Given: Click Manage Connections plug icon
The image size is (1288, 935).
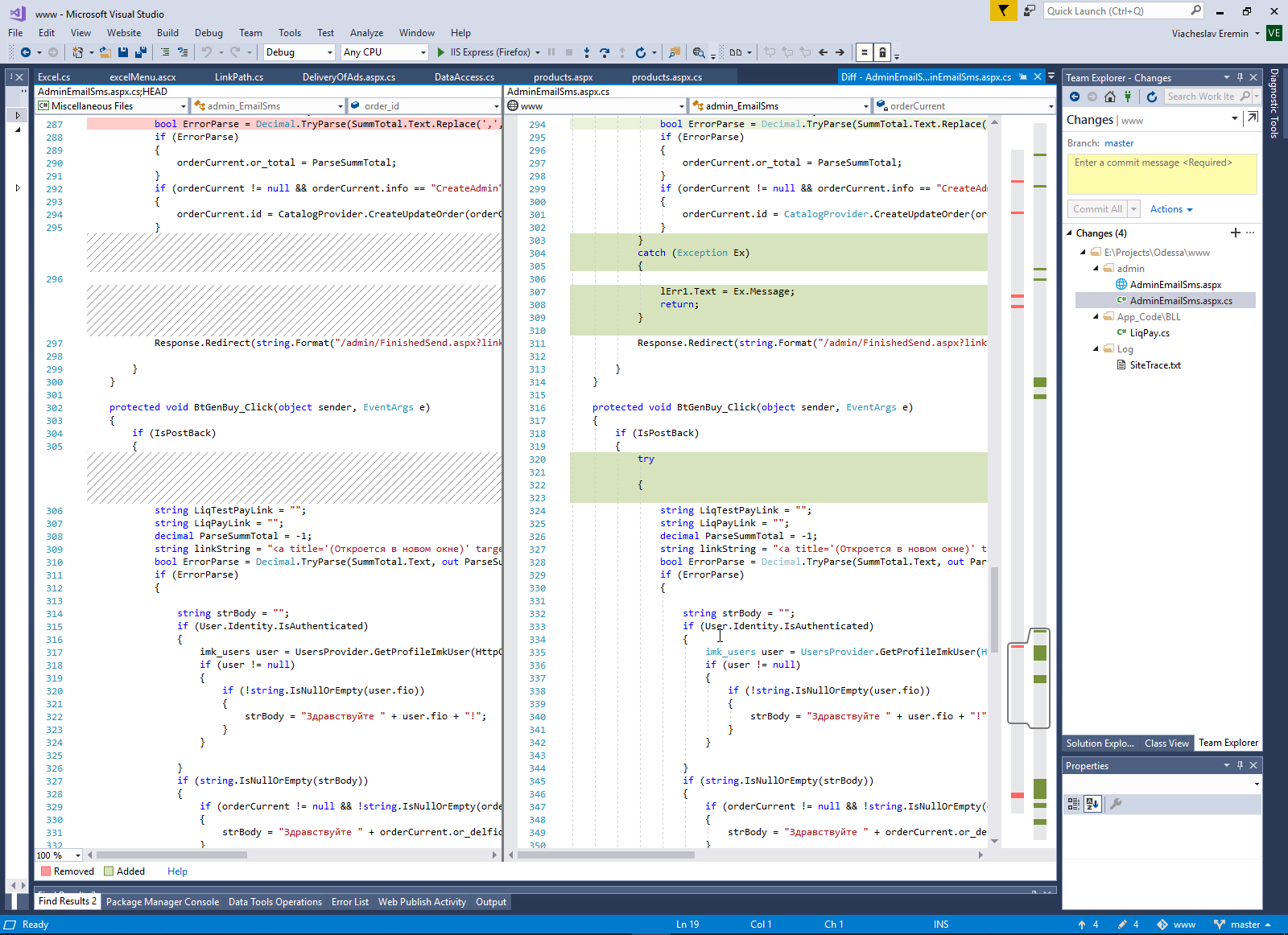Looking at the screenshot, I should 1128,97.
